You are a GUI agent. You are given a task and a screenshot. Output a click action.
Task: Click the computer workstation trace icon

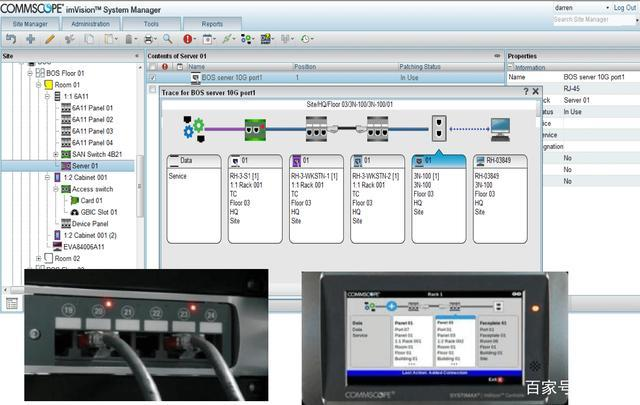coord(500,129)
